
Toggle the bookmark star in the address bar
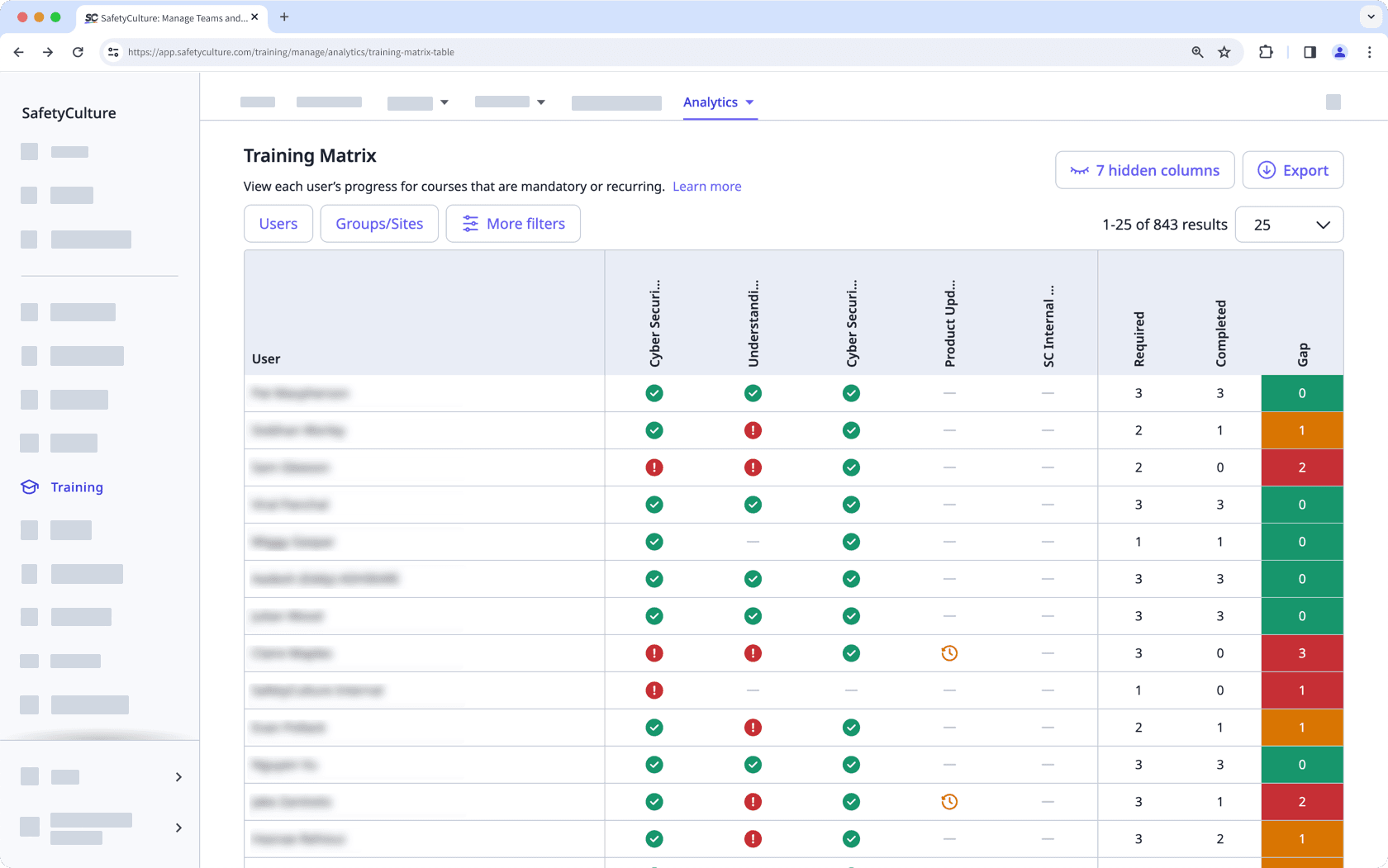coord(1224,51)
